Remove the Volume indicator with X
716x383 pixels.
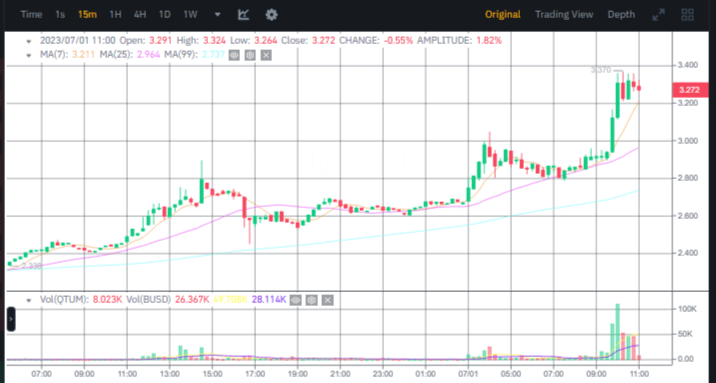tap(327, 300)
